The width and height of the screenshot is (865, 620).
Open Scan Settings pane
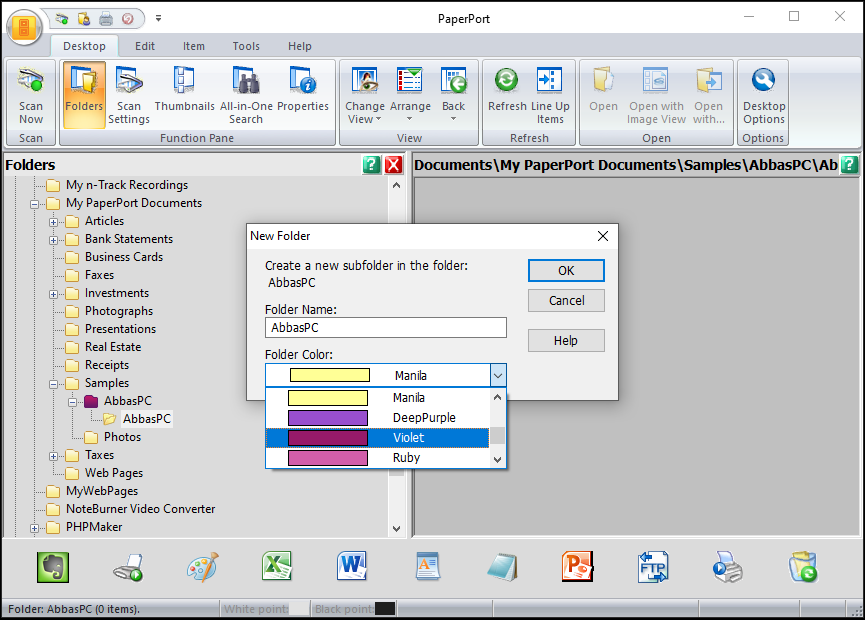(x=129, y=95)
